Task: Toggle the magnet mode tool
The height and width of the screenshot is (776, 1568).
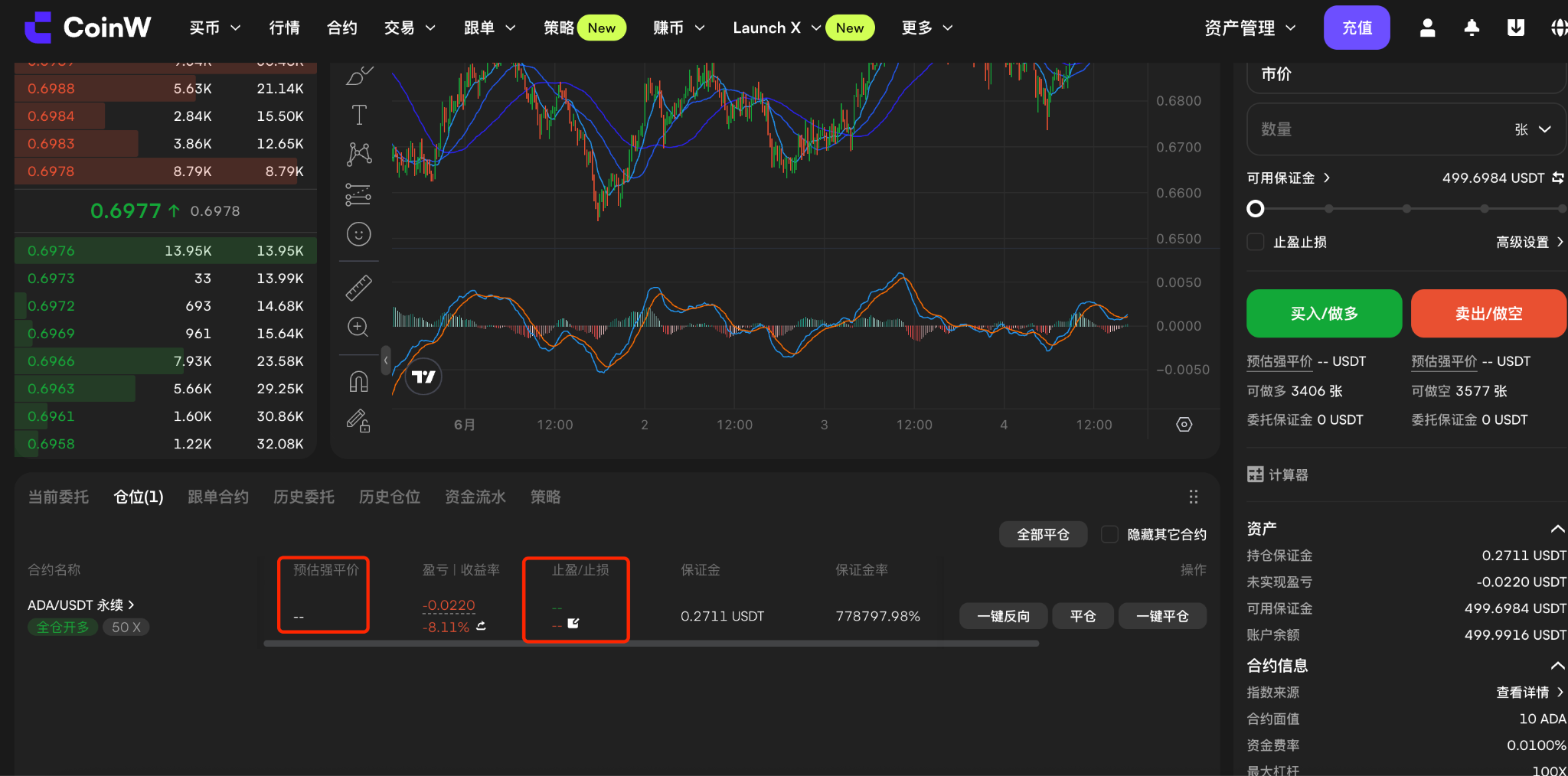Action: click(359, 381)
